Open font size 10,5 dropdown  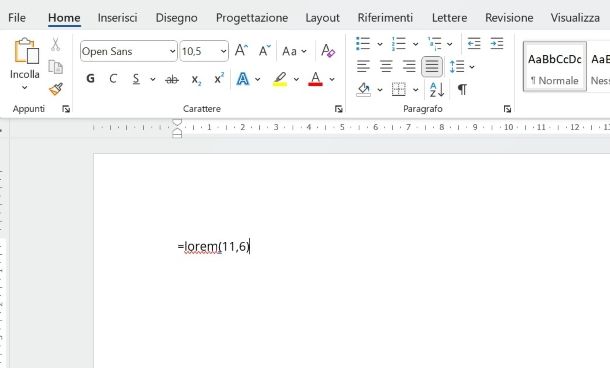point(223,51)
